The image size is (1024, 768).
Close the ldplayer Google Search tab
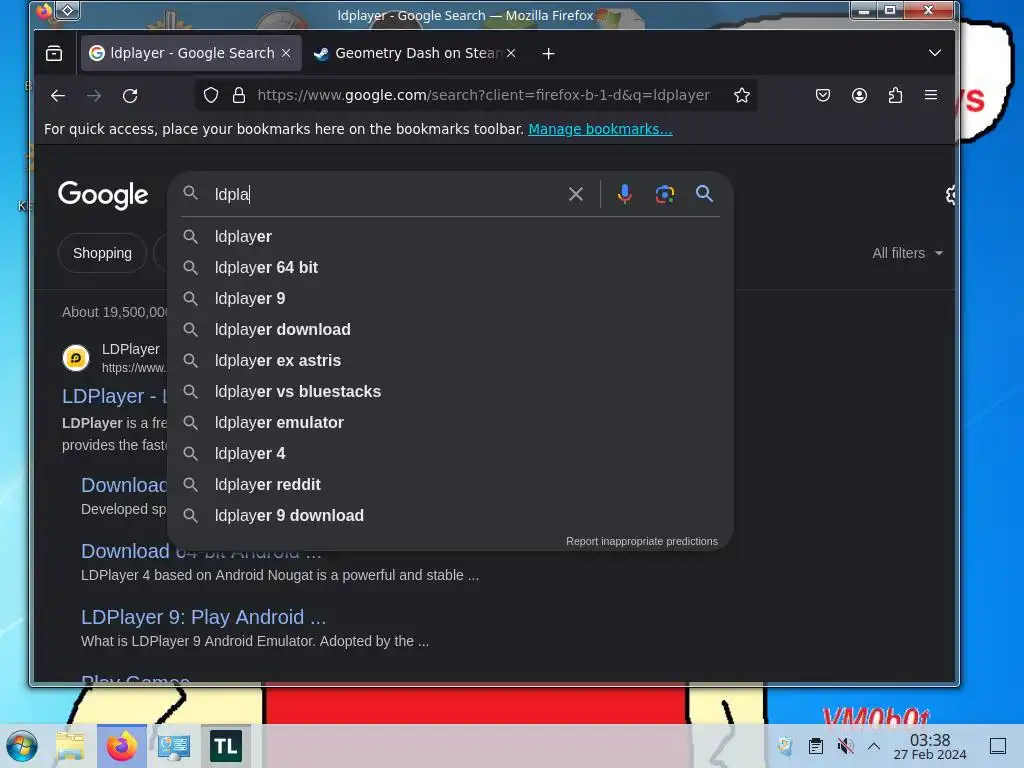[286, 54]
